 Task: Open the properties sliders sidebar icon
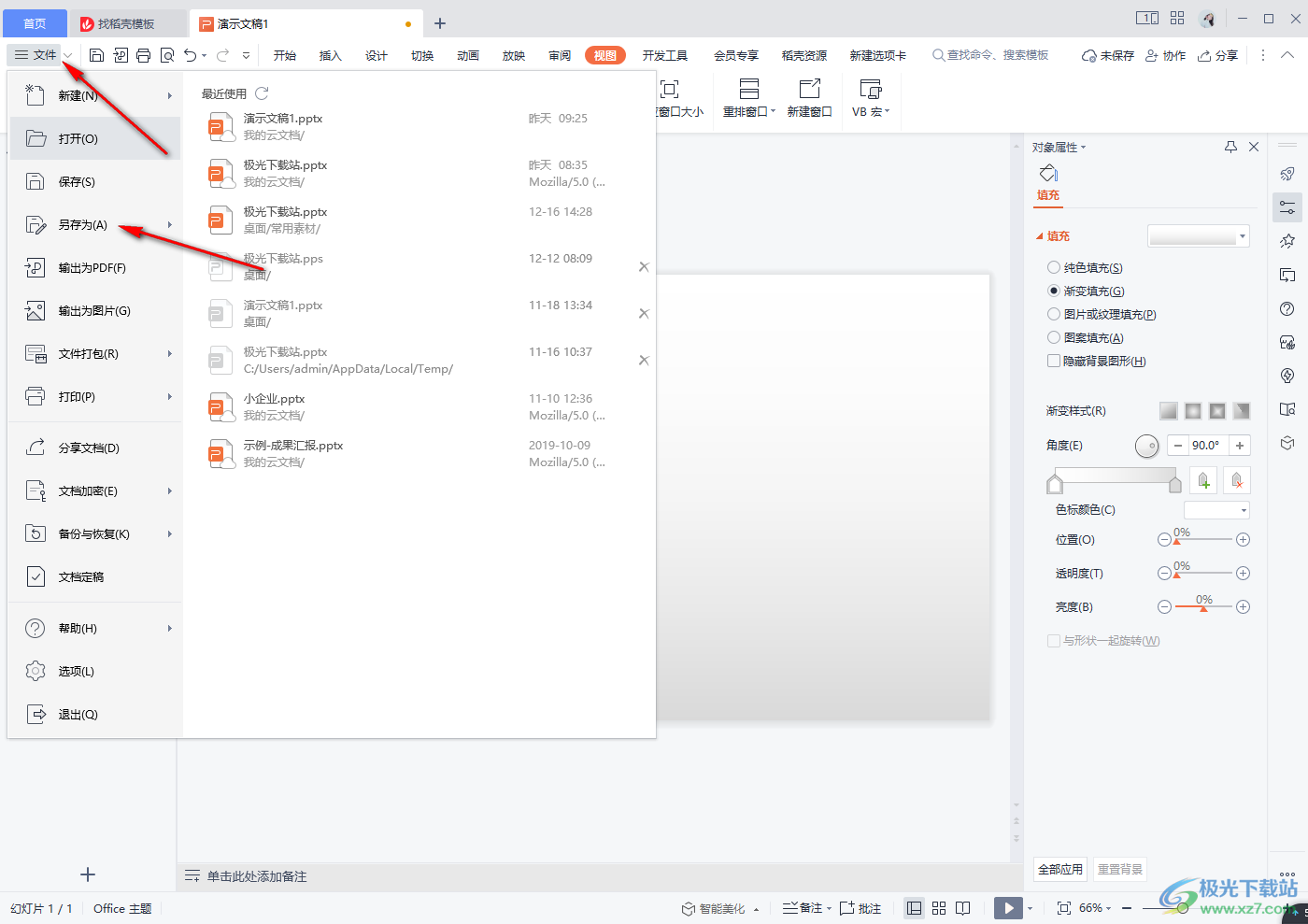coord(1287,207)
